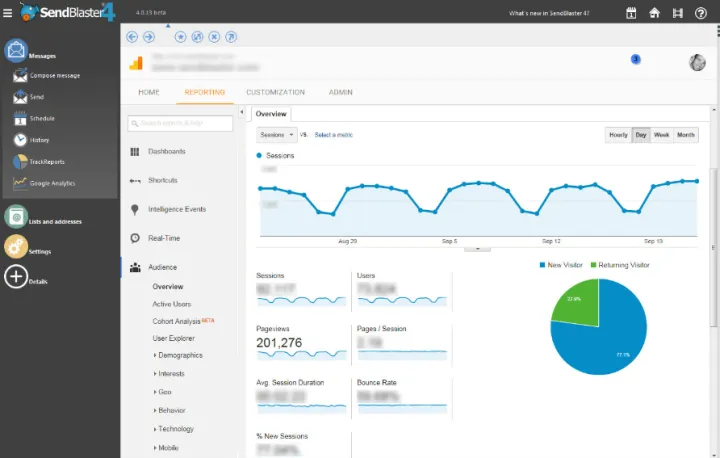Switch chart granularity to Week
720x458 pixels.
(661, 135)
